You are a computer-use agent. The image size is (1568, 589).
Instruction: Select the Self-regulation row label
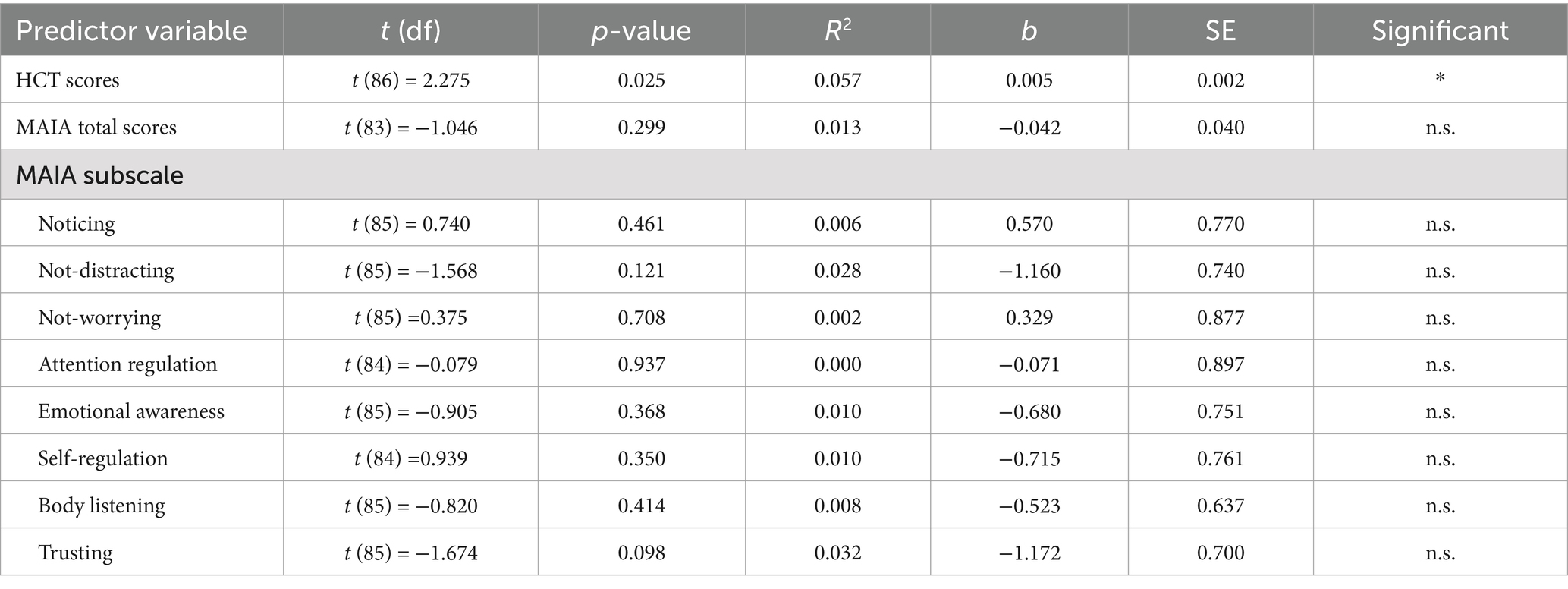[x=103, y=459]
